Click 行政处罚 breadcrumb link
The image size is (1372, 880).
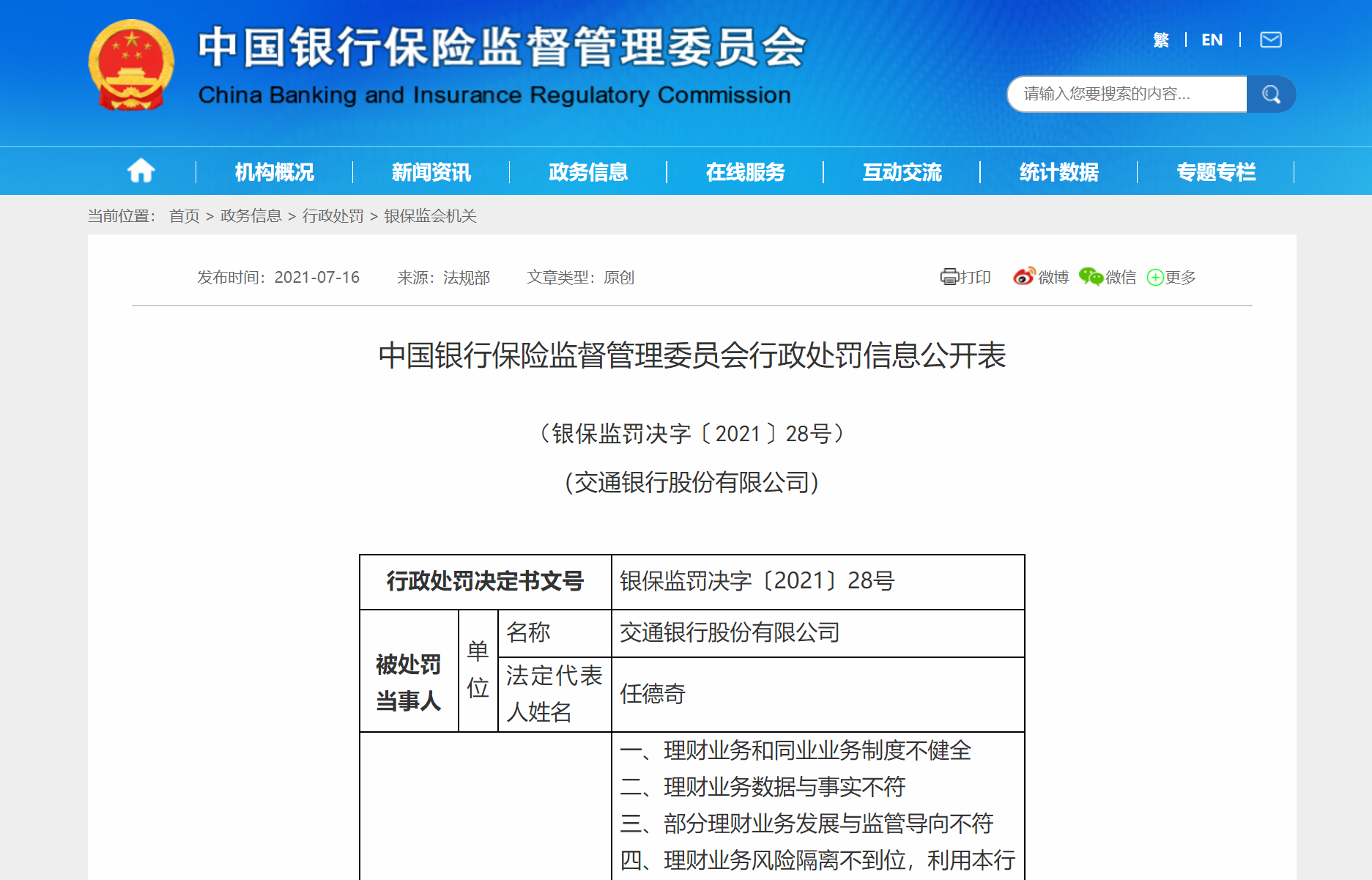point(333,215)
